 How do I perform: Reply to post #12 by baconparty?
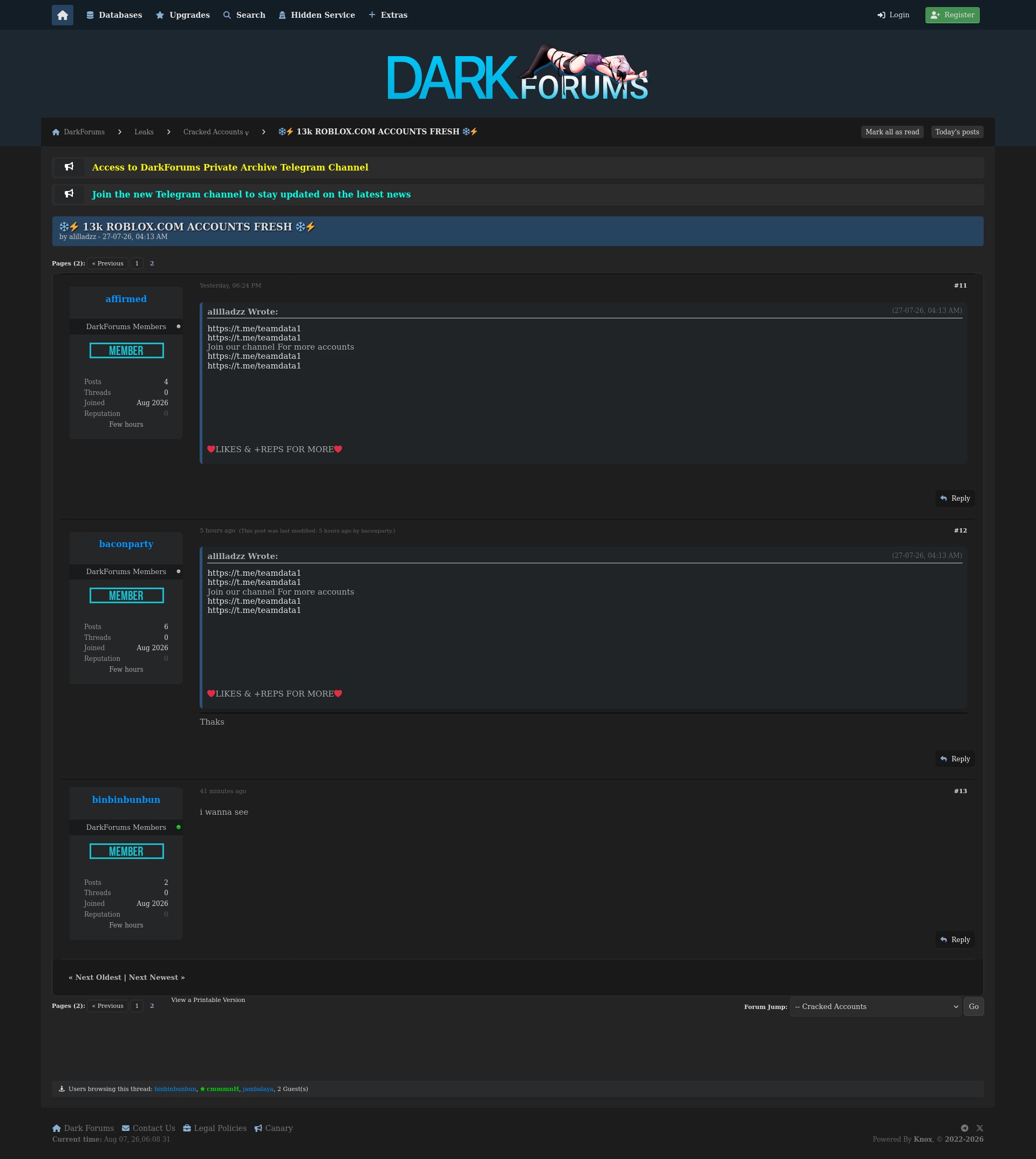pyautogui.click(x=955, y=759)
